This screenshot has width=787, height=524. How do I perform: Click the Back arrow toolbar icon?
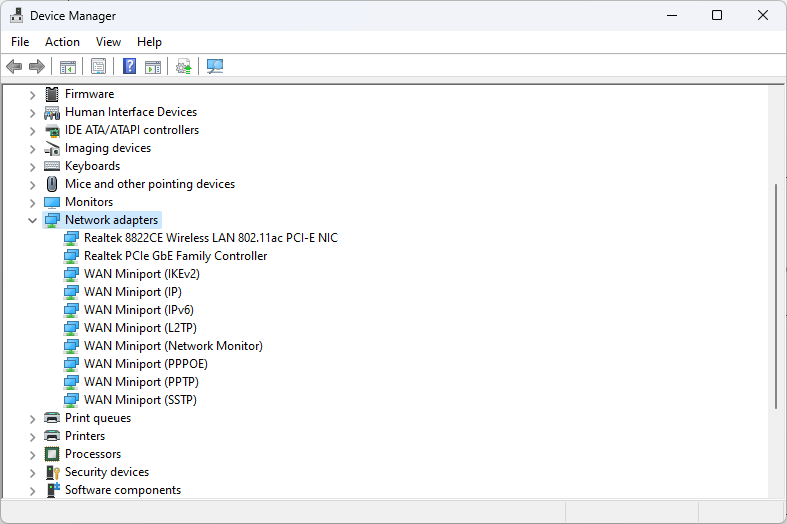coord(14,67)
